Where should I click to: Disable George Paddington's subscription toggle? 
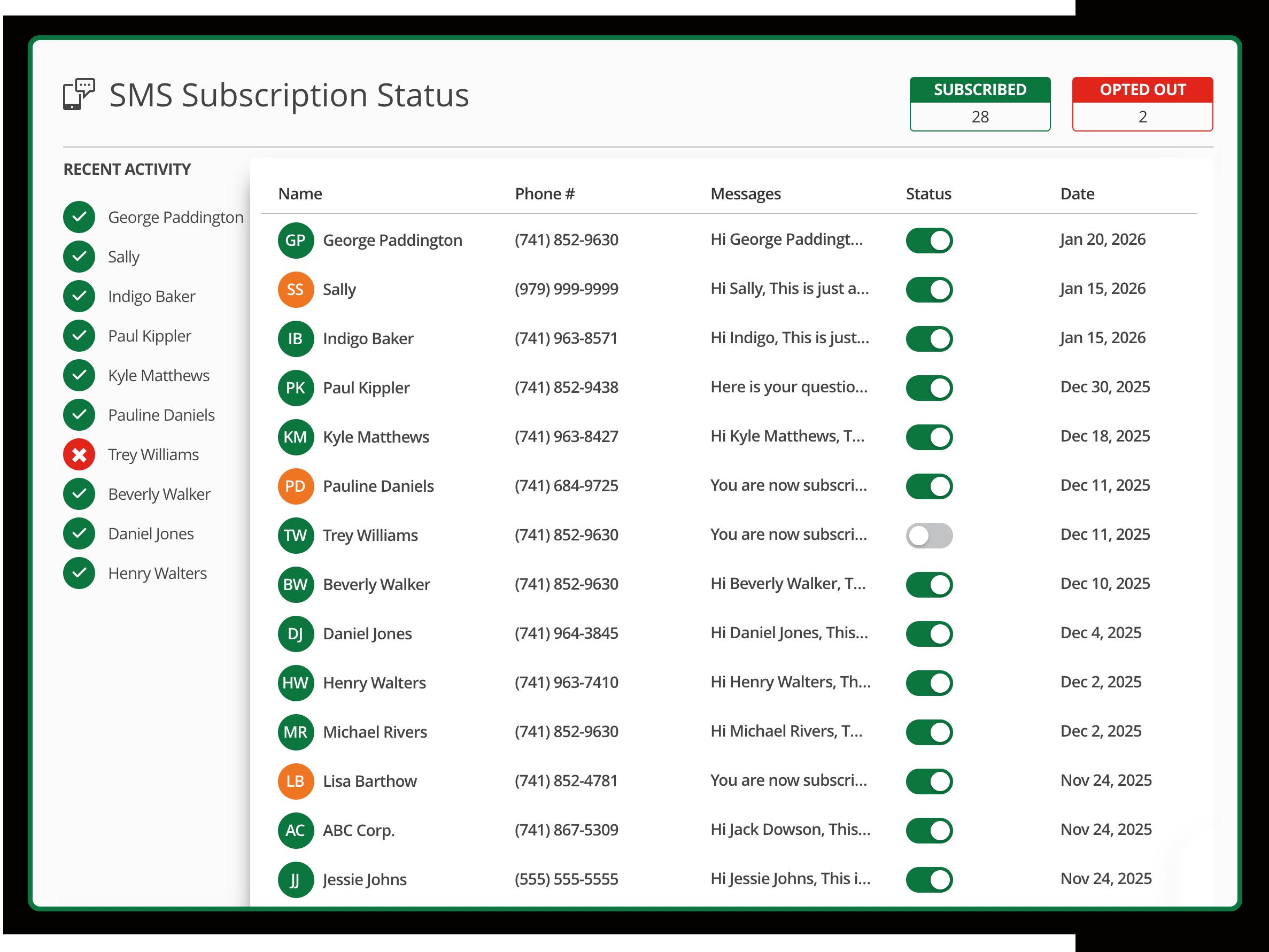(929, 241)
